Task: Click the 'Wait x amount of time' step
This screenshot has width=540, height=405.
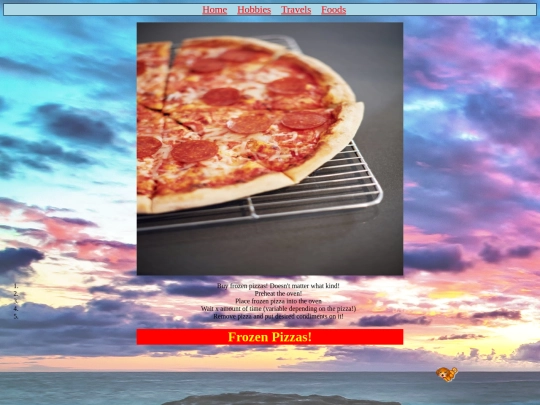Action: click(x=278, y=309)
